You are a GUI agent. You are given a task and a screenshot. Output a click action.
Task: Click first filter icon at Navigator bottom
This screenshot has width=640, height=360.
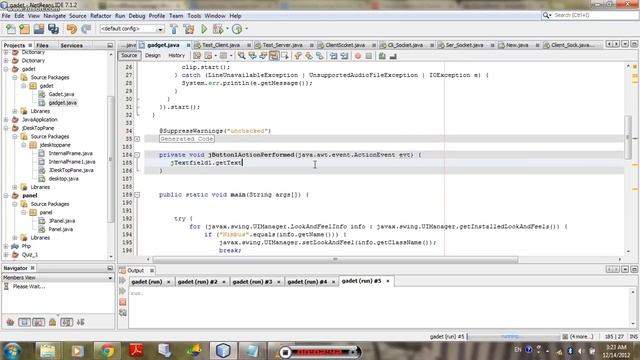pyautogui.click(x=10, y=322)
